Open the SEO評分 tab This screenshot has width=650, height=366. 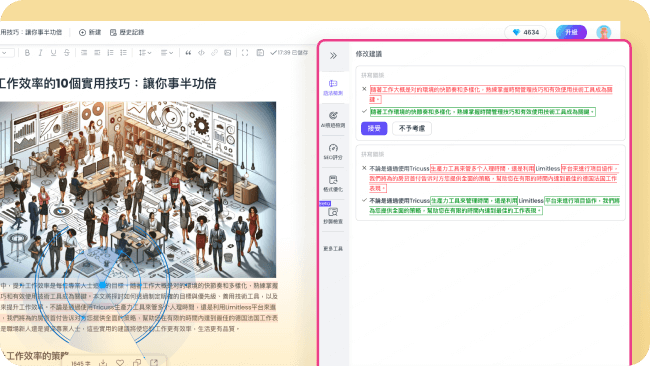pos(333,152)
